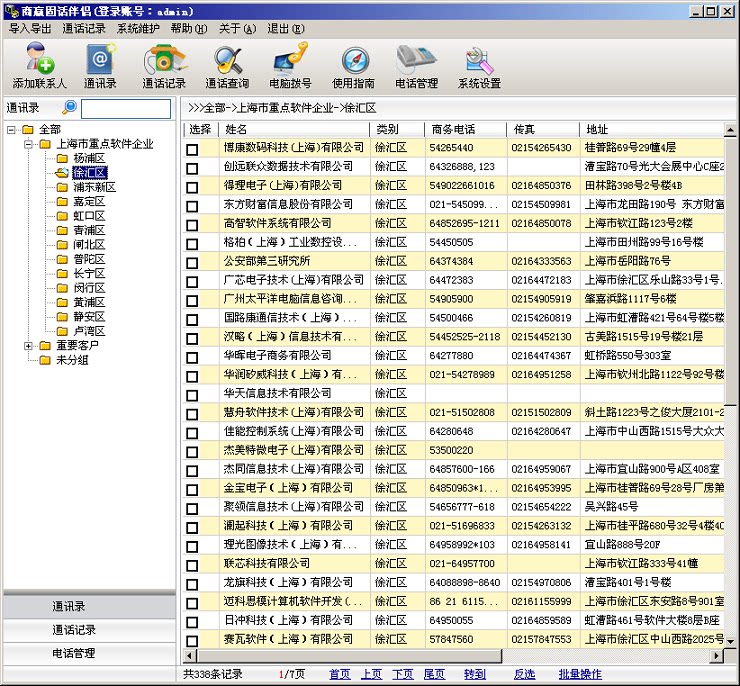Image resolution: width=740 pixels, height=686 pixels.
Task: Click the 批量操作 batch operation link
Action: (580, 674)
